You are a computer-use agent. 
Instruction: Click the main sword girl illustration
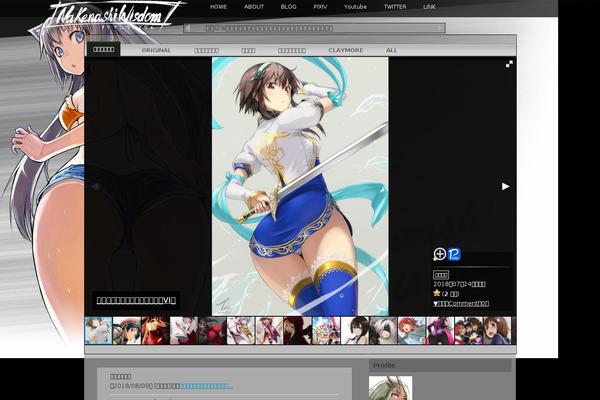click(x=300, y=186)
